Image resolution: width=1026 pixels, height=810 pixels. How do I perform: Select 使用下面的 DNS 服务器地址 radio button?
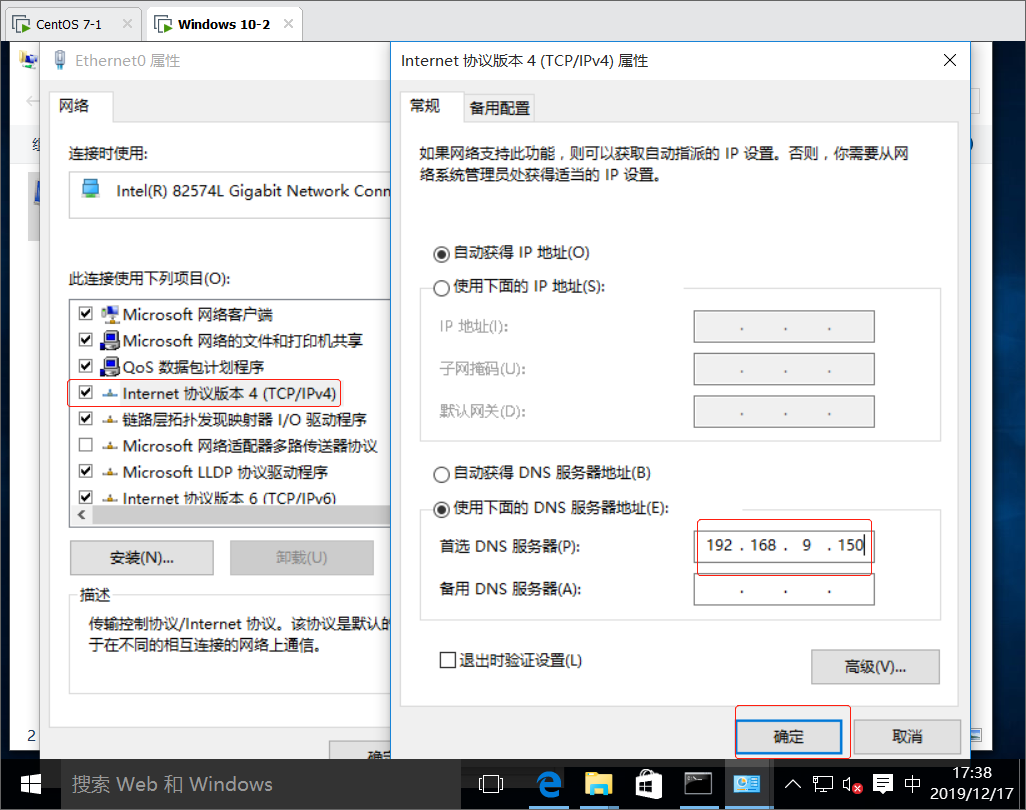coord(442,509)
